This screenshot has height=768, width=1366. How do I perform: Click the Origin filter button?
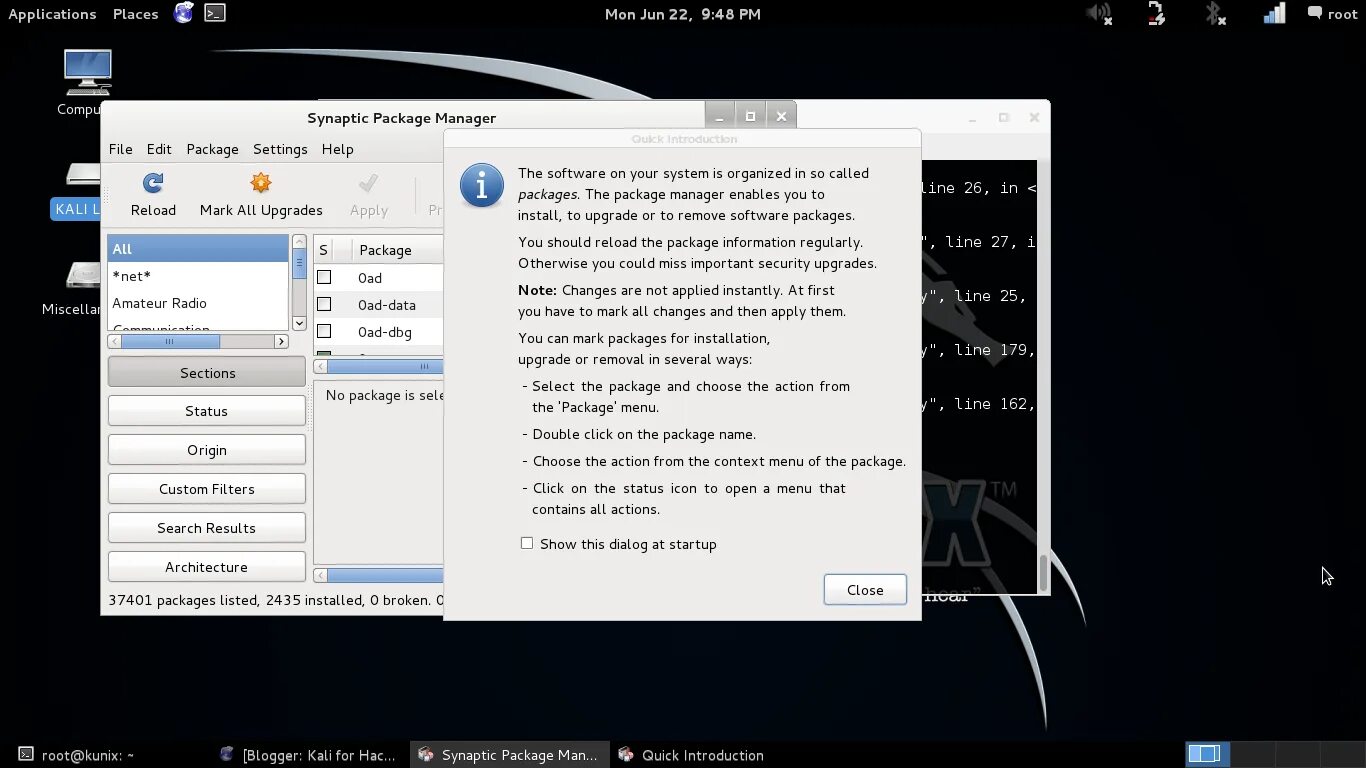click(207, 450)
